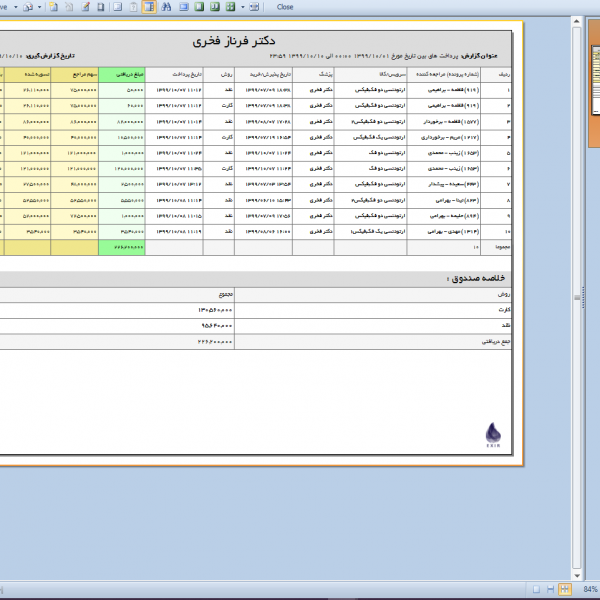Click the edit page icon with pencil
This screenshot has width=600, height=600.
(86, 6)
